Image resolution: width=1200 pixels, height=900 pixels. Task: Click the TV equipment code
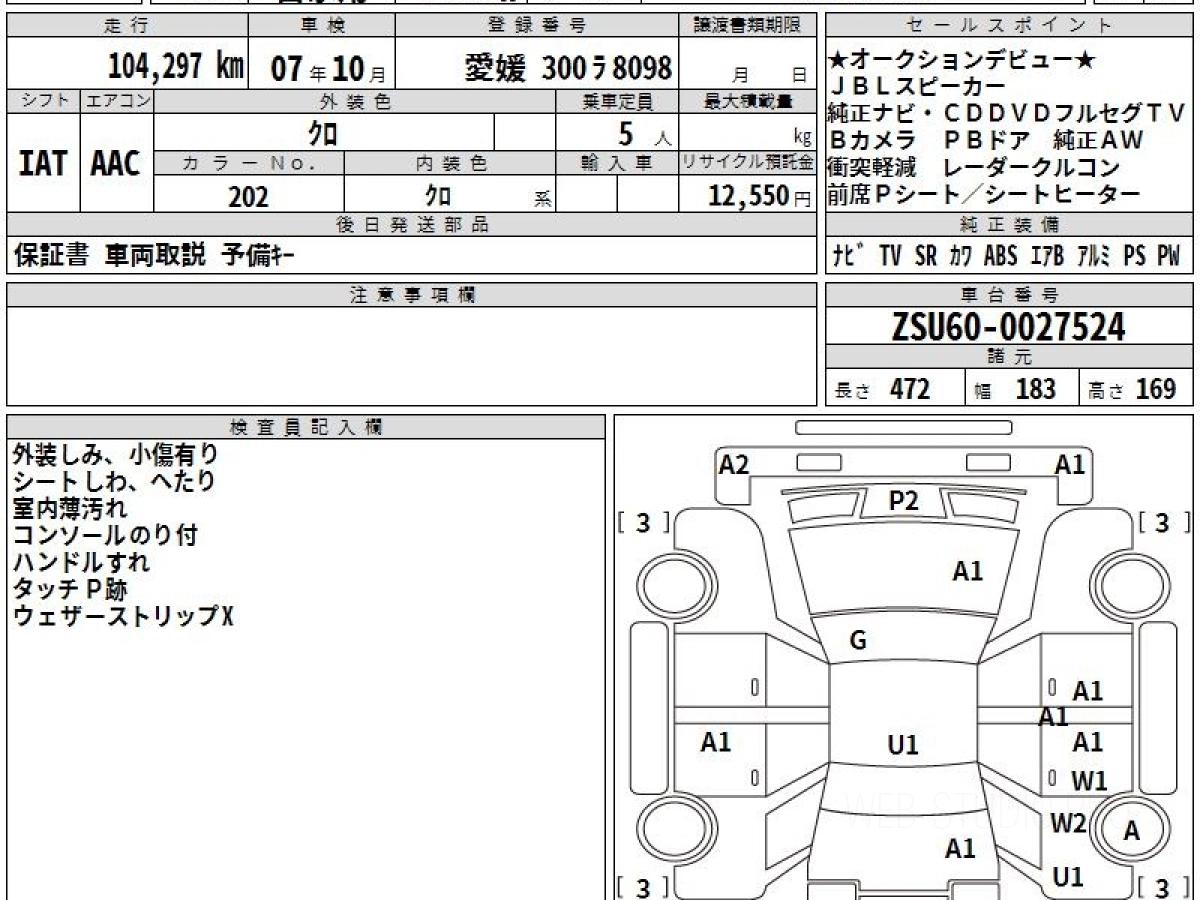coord(890,256)
